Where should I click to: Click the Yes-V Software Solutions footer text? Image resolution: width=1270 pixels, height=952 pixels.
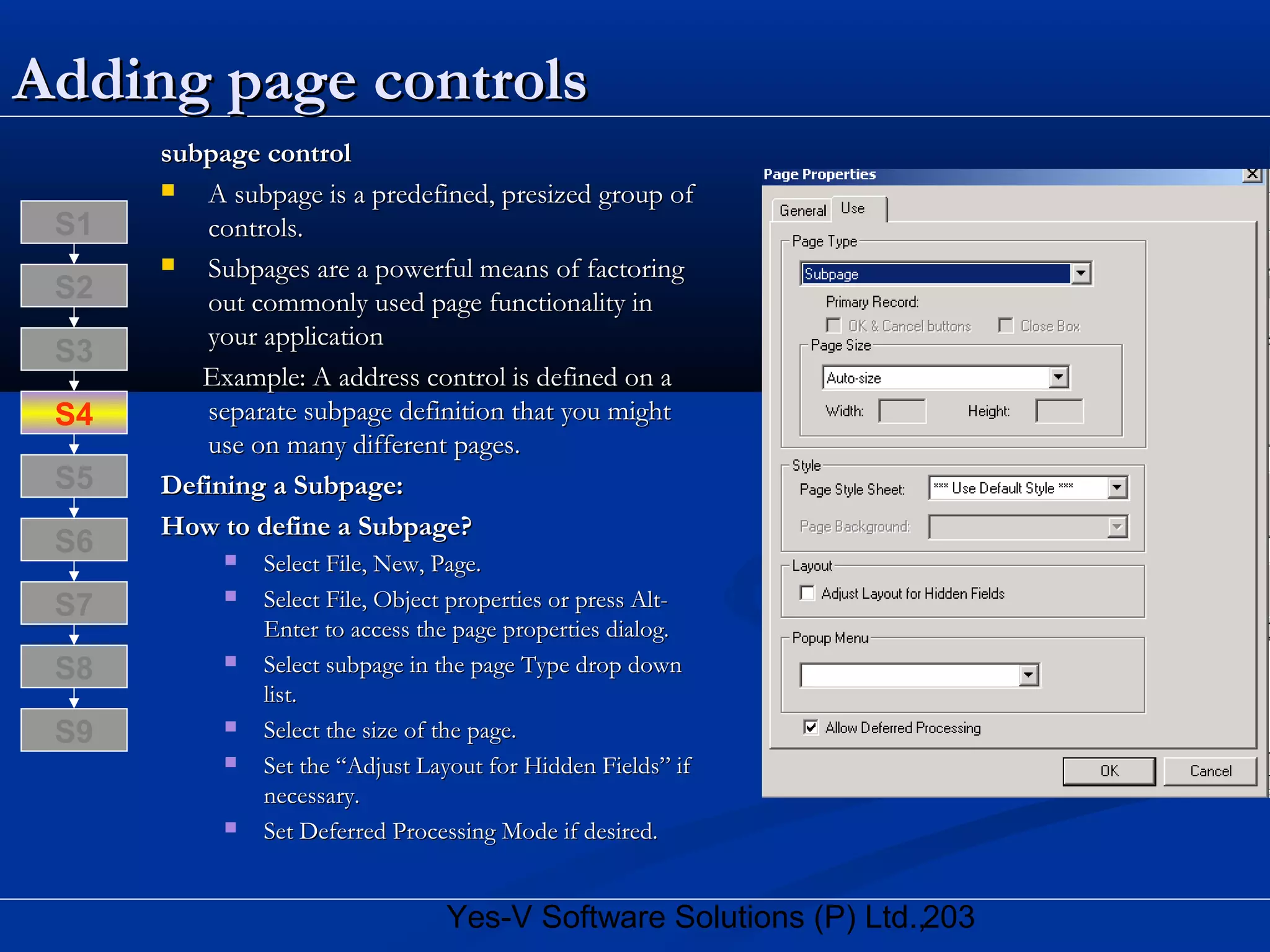tap(710, 917)
